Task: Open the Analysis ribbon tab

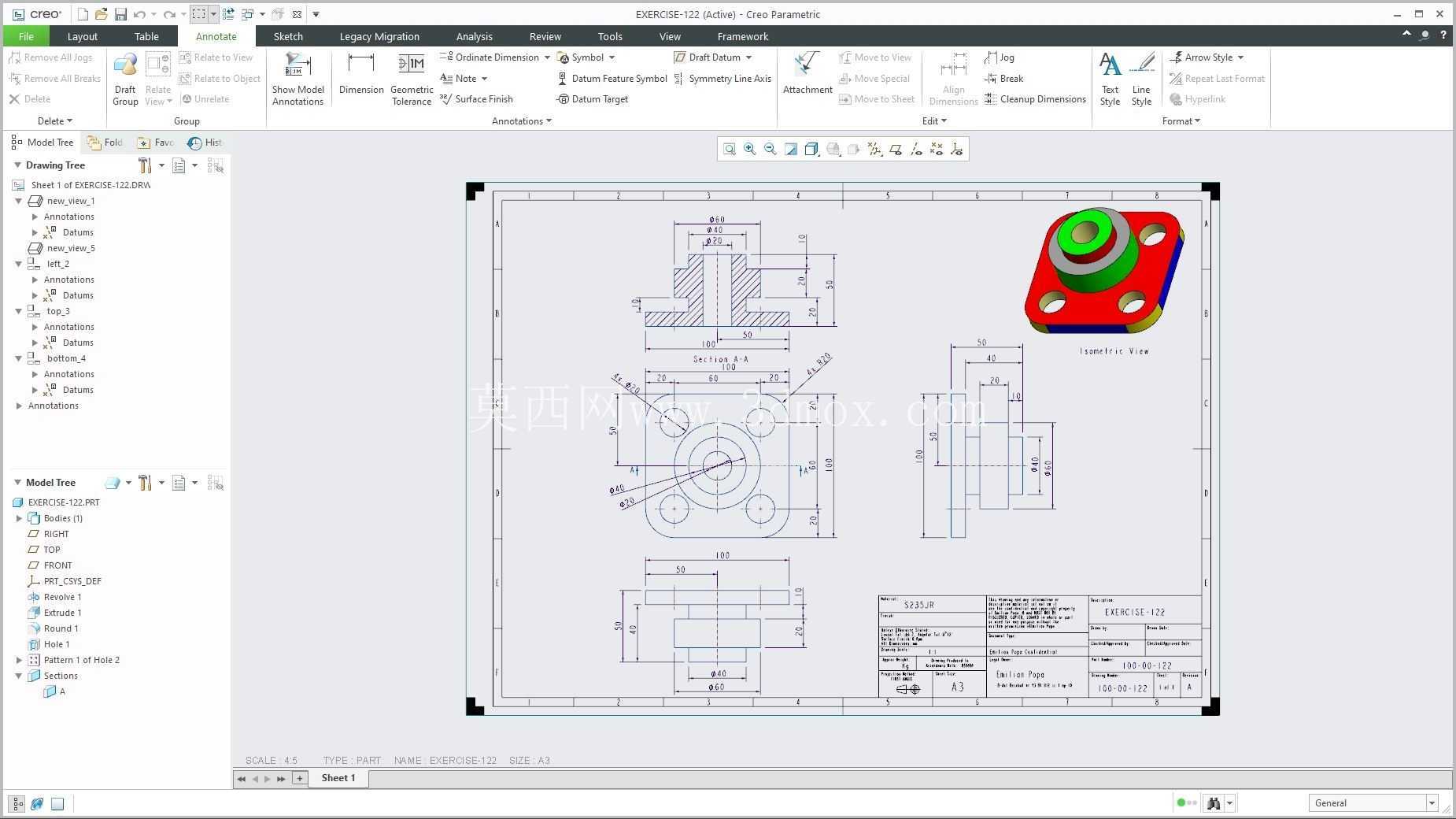Action: coord(474,36)
